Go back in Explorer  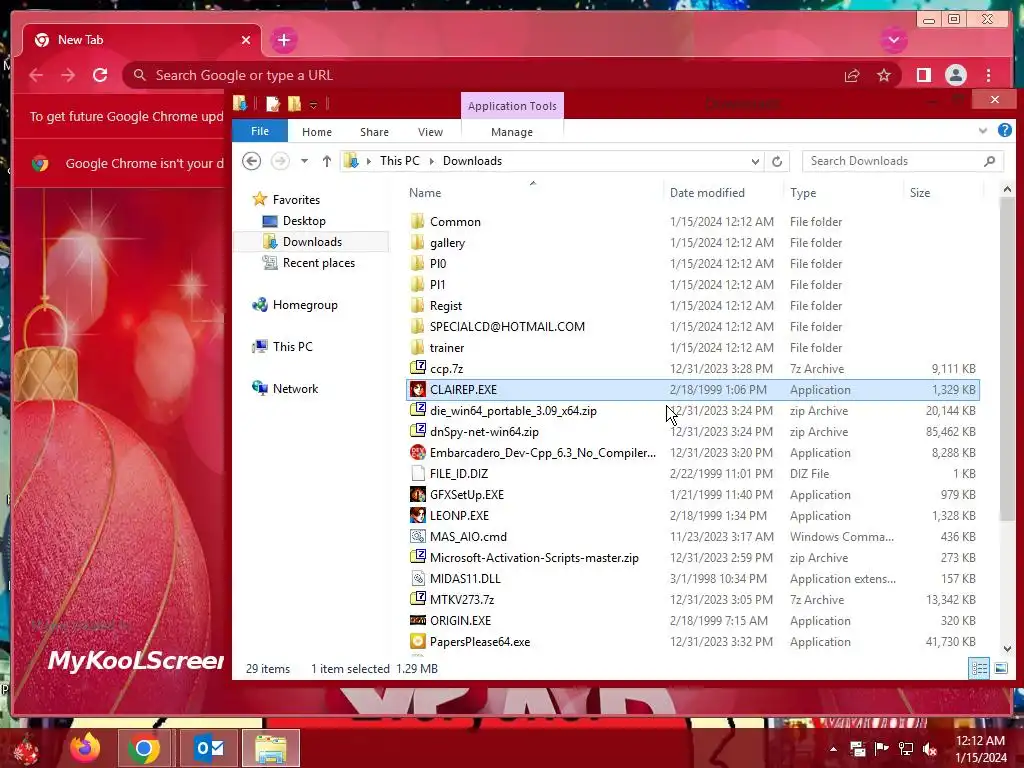coord(251,161)
